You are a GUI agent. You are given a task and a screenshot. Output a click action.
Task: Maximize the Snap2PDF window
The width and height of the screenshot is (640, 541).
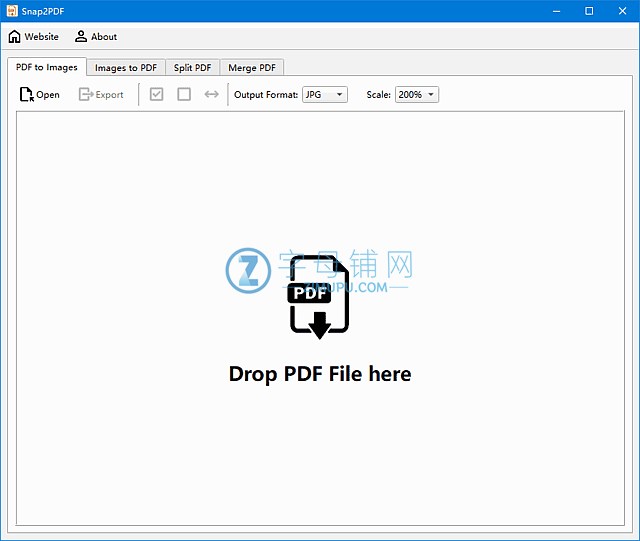589,11
